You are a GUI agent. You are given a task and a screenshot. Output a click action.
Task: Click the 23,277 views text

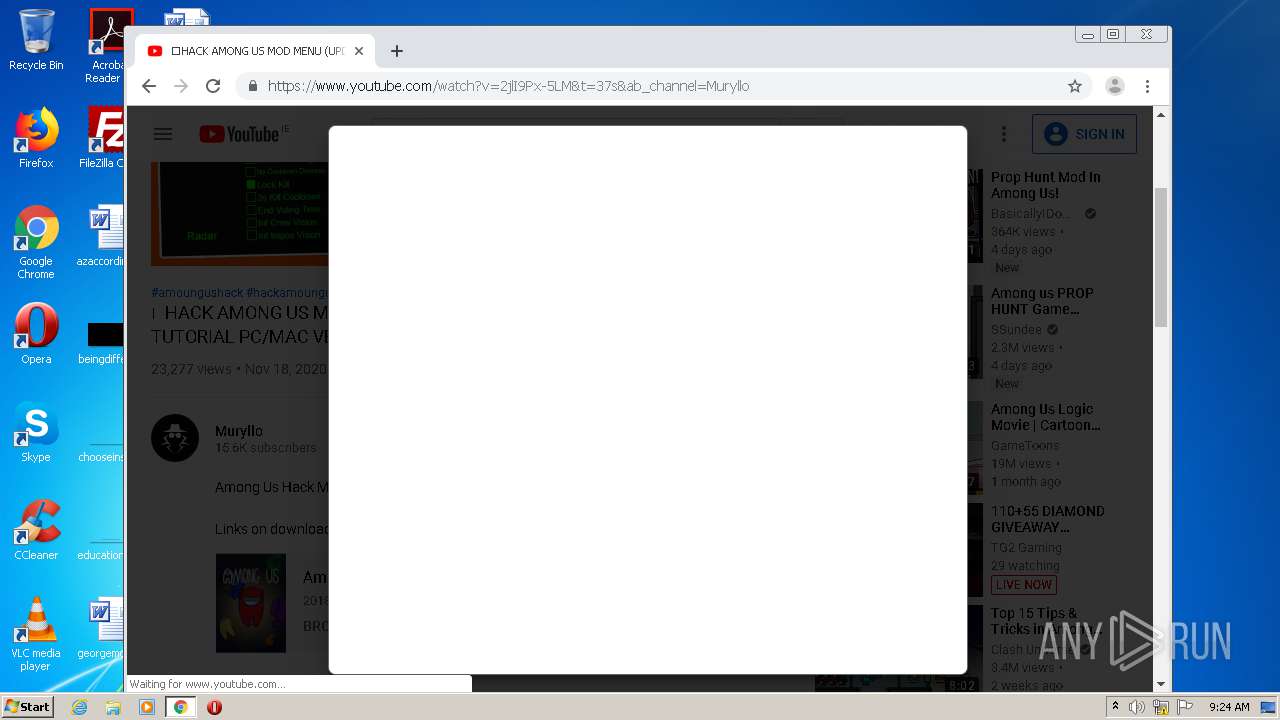tap(191, 369)
